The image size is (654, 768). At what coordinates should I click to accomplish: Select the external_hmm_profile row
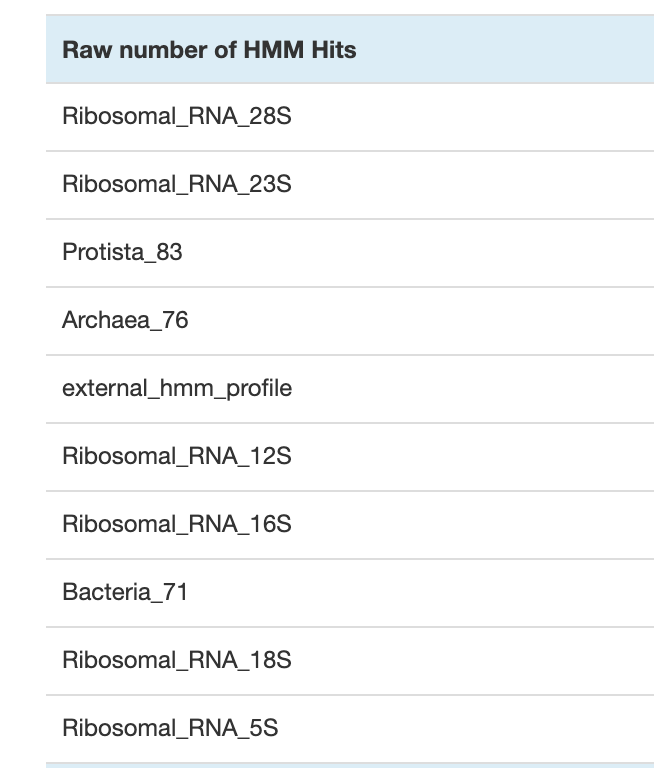tap(177, 388)
